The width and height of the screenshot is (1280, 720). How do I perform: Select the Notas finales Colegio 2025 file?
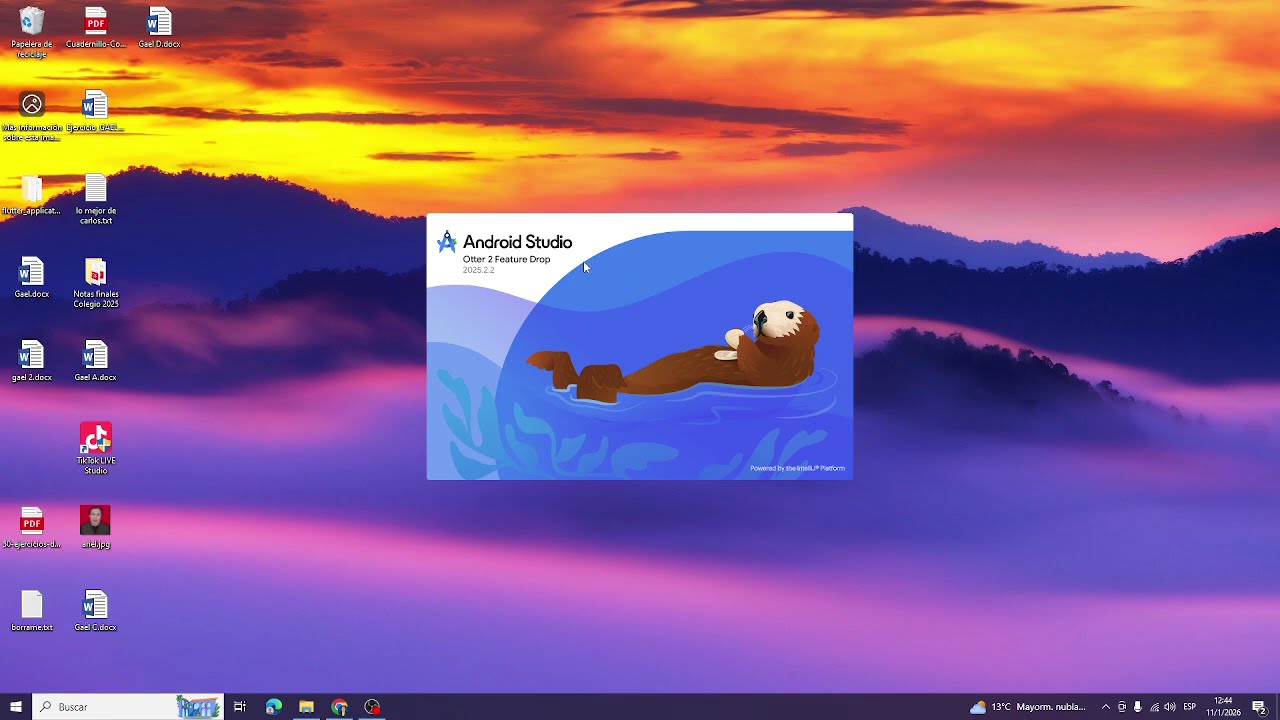[96, 283]
